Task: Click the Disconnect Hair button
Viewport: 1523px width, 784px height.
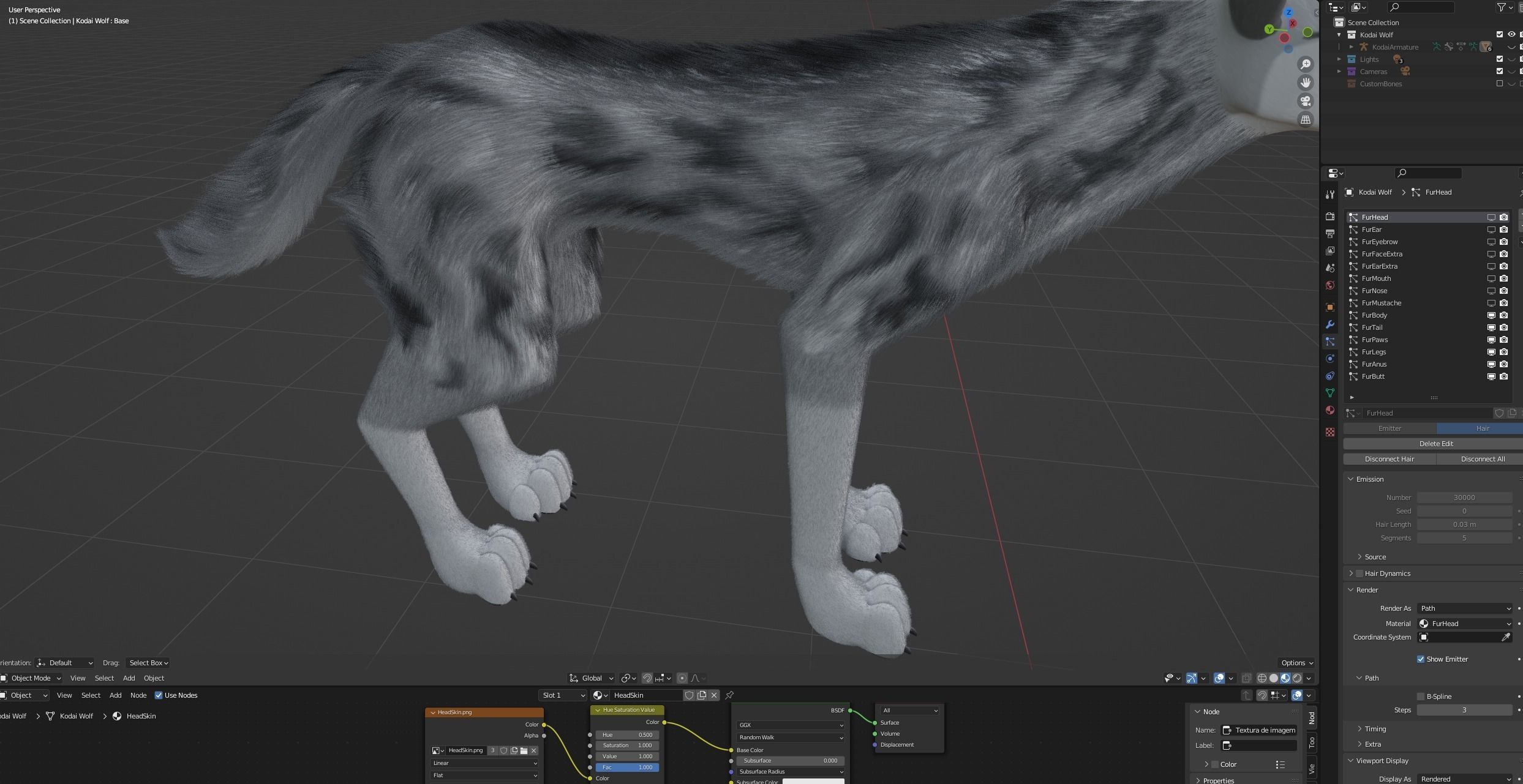Action: [1390, 459]
